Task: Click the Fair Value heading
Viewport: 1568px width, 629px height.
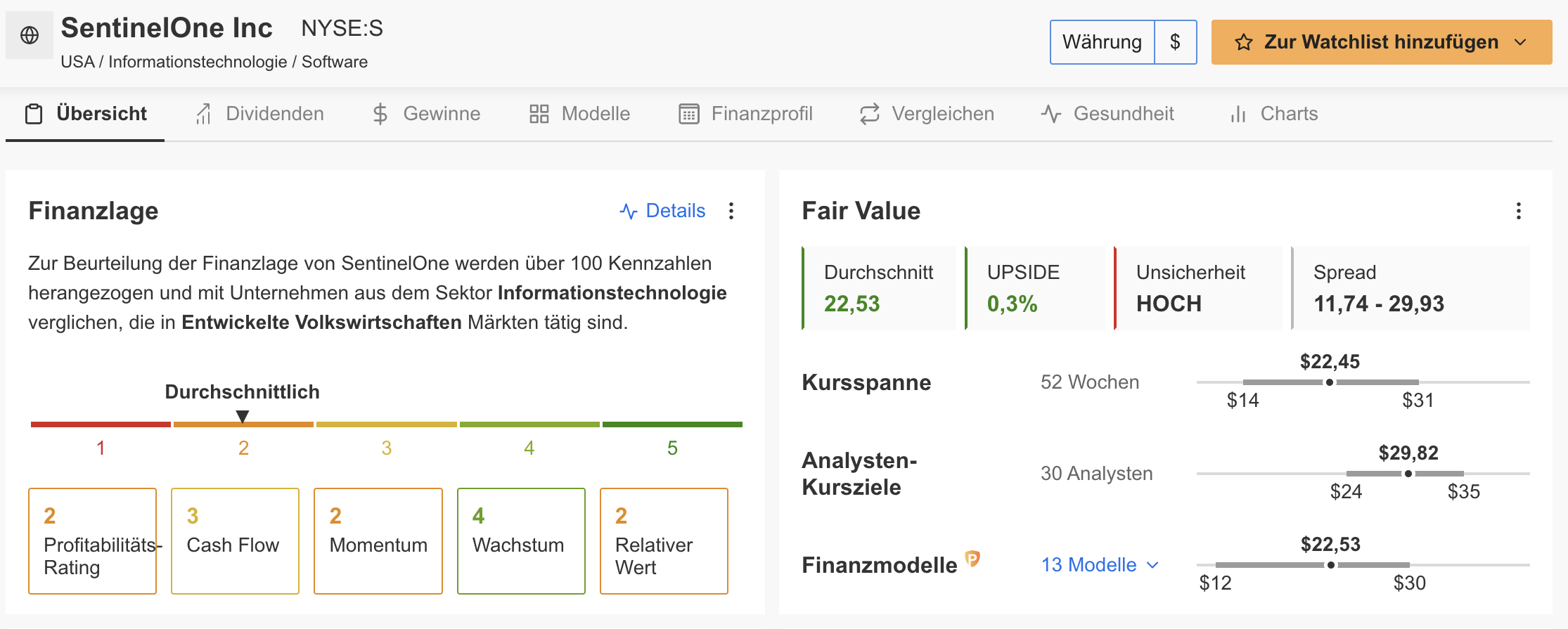Action: pos(861,211)
